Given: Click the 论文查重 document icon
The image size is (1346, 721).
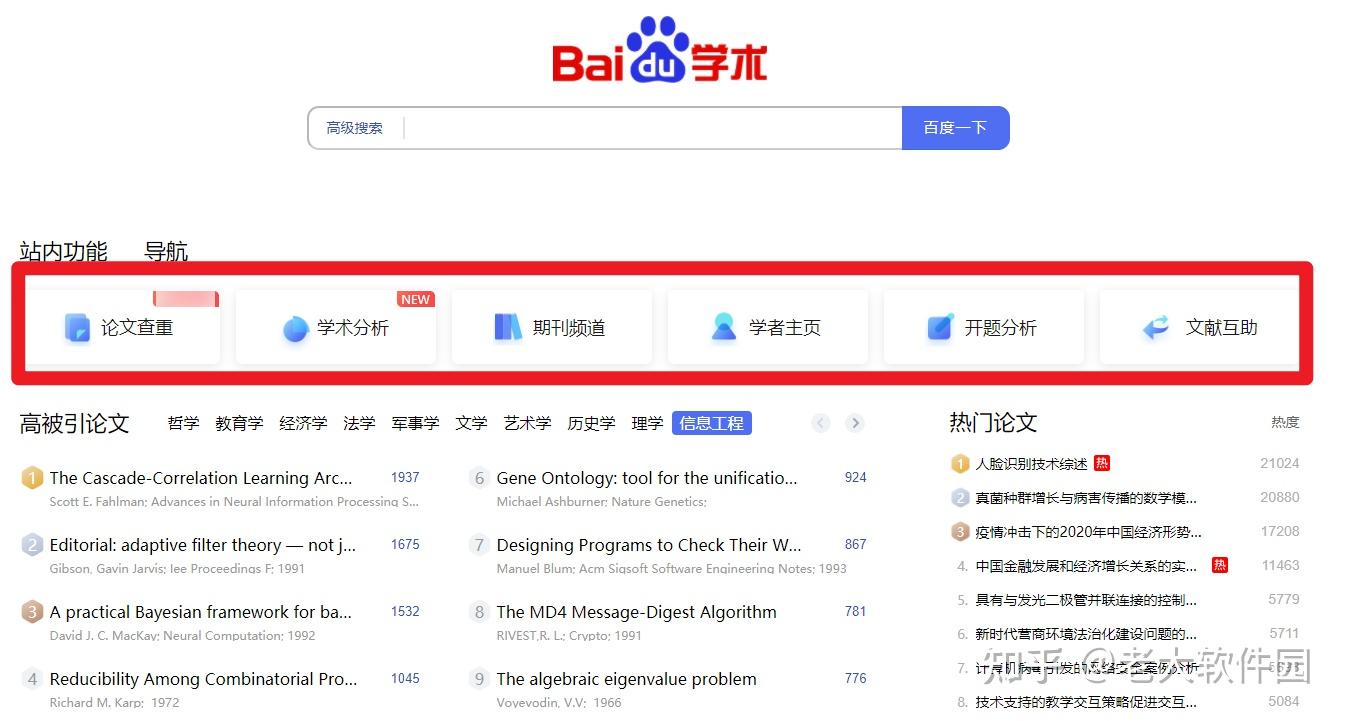Looking at the screenshot, I should 77,328.
